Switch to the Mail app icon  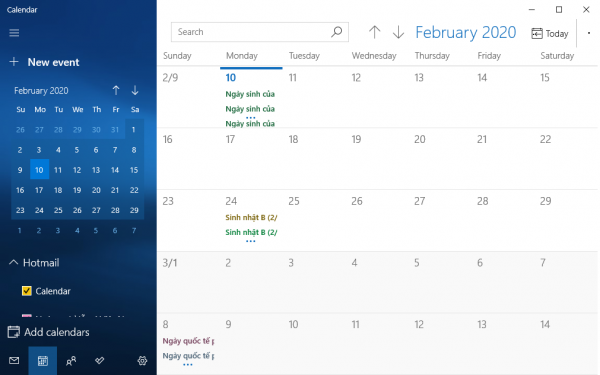[14, 360]
